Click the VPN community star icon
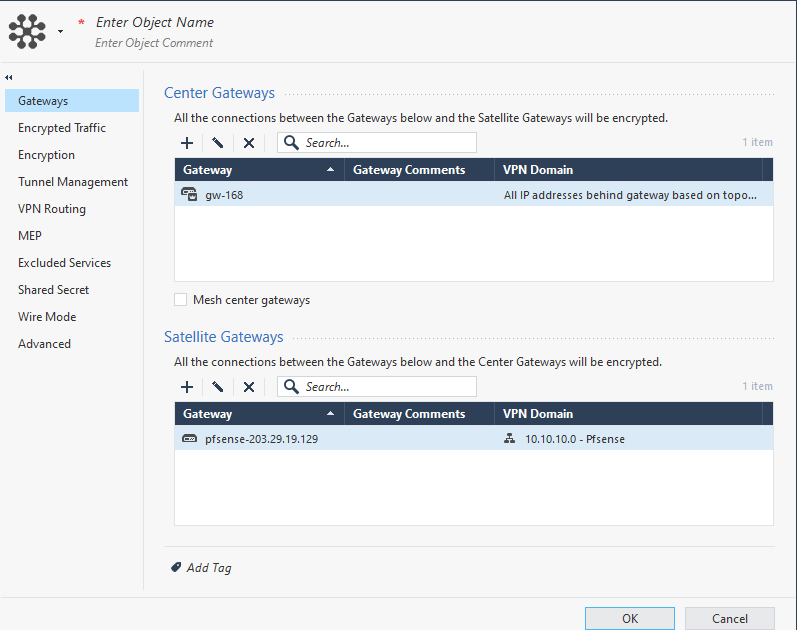 27,32
